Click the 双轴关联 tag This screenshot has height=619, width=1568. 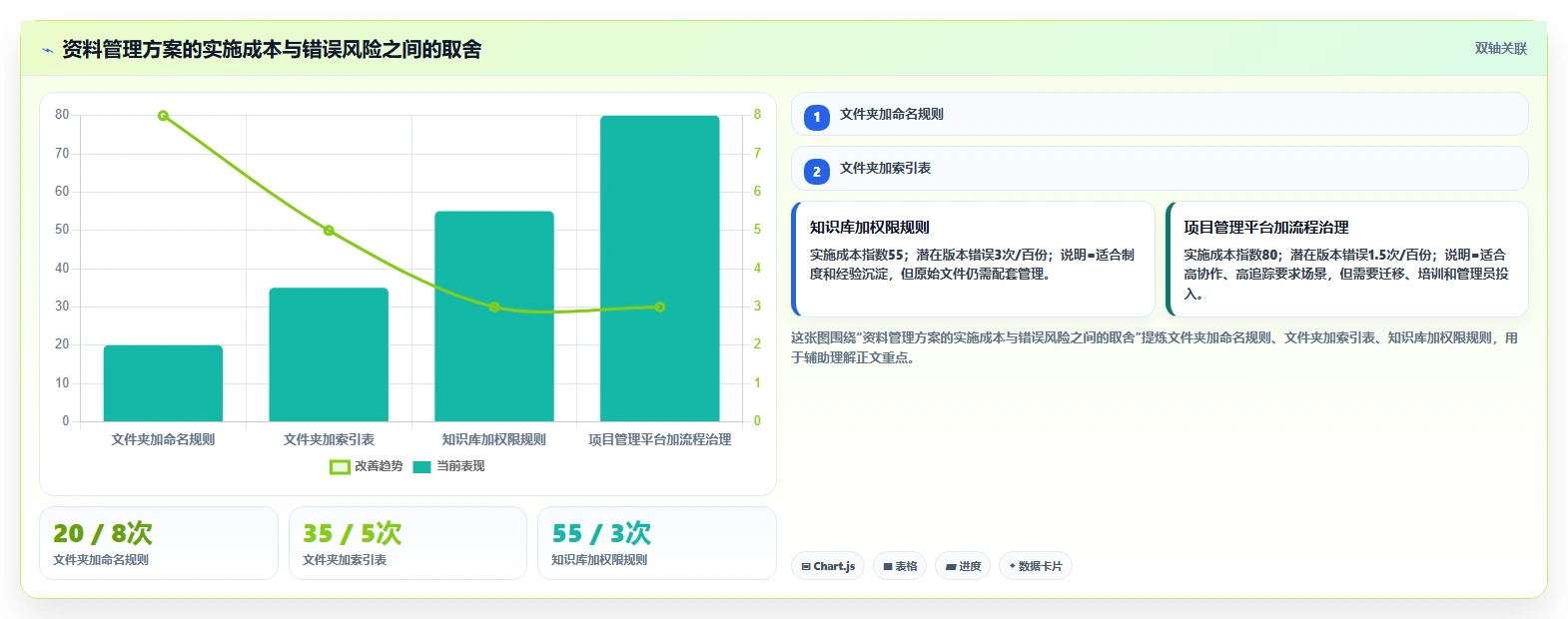[1500, 48]
